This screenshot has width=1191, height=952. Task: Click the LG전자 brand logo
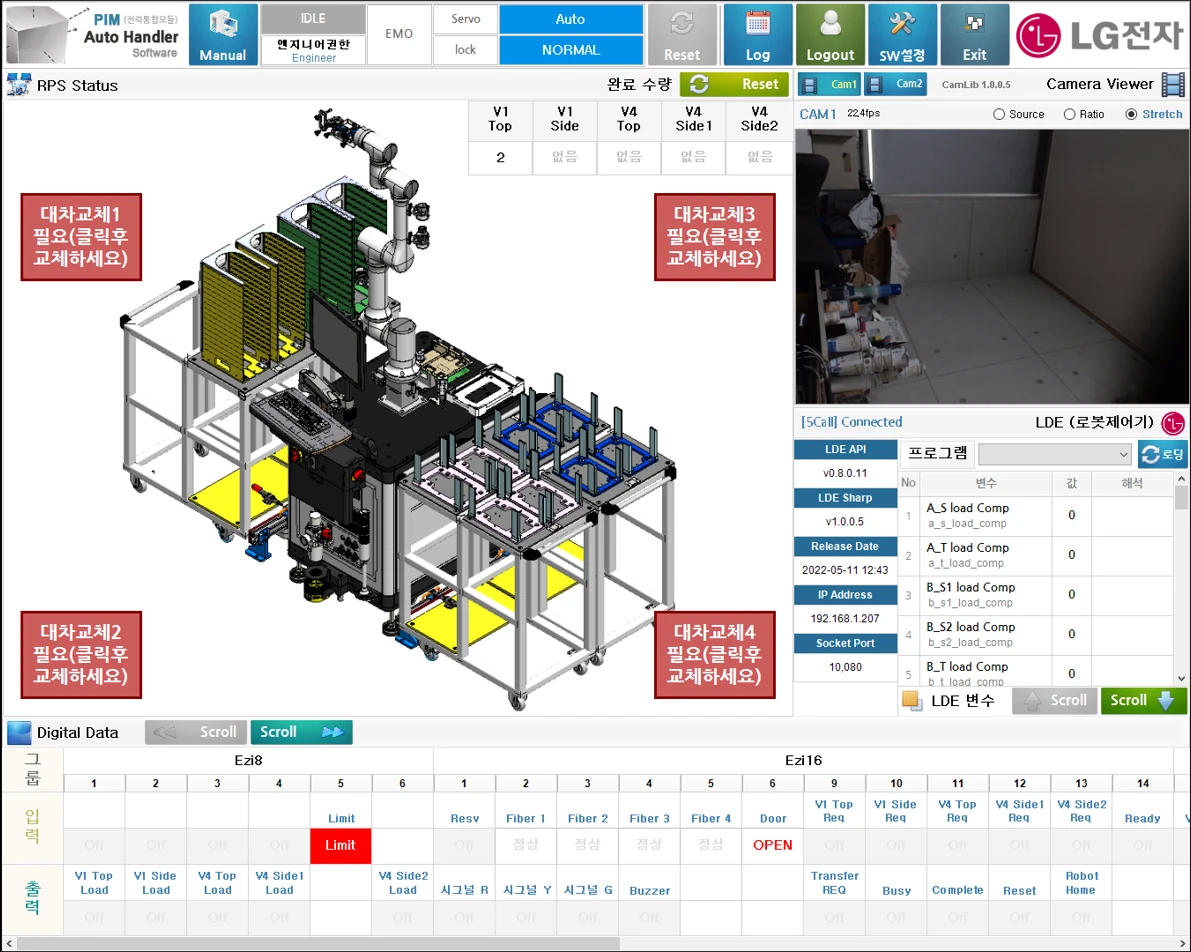point(1100,35)
